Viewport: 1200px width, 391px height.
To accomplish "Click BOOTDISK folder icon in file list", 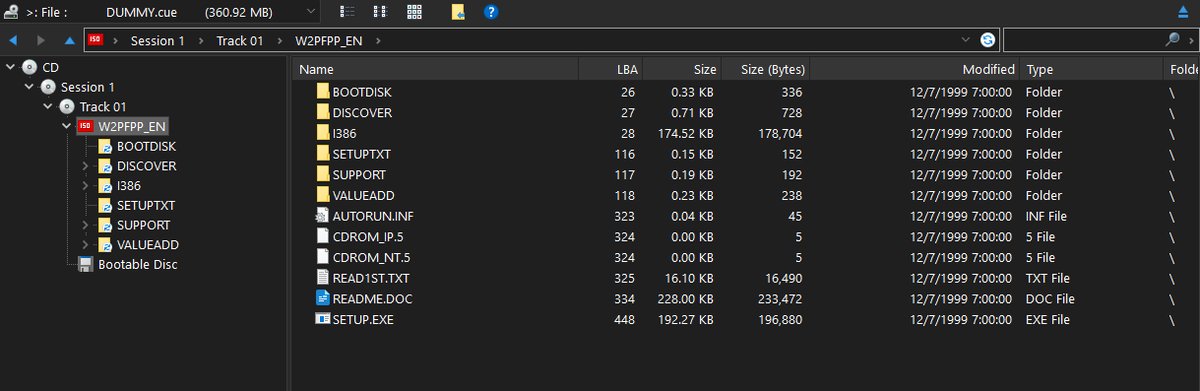I will pos(322,91).
